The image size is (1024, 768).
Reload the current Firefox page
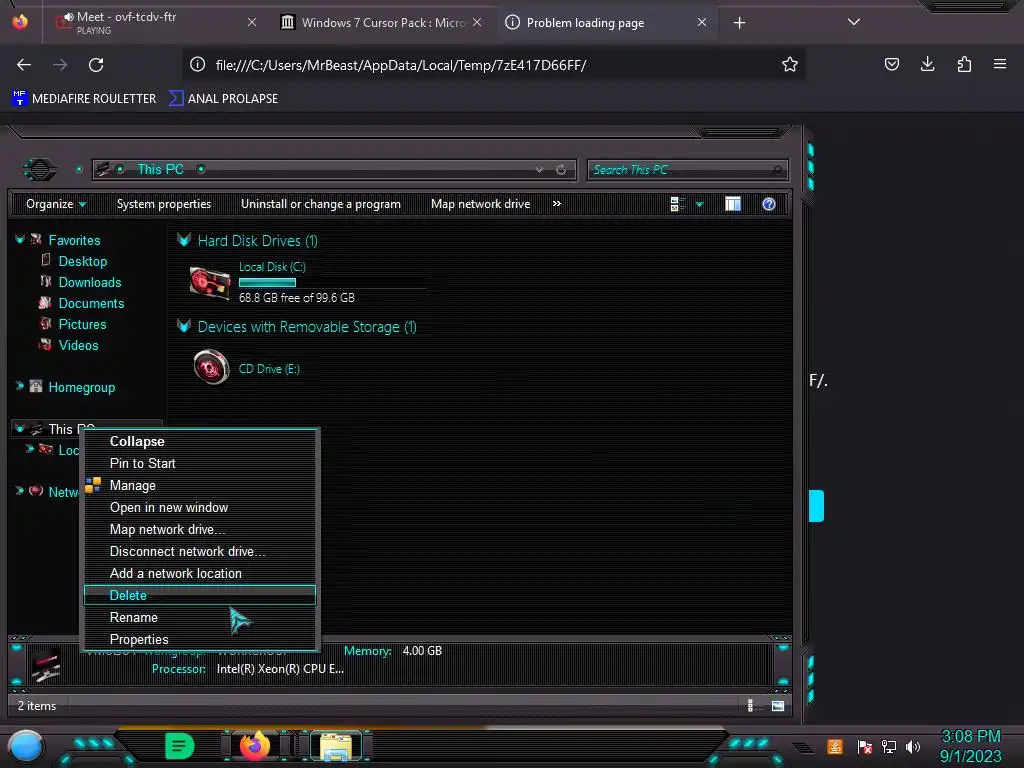click(x=96, y=65)
